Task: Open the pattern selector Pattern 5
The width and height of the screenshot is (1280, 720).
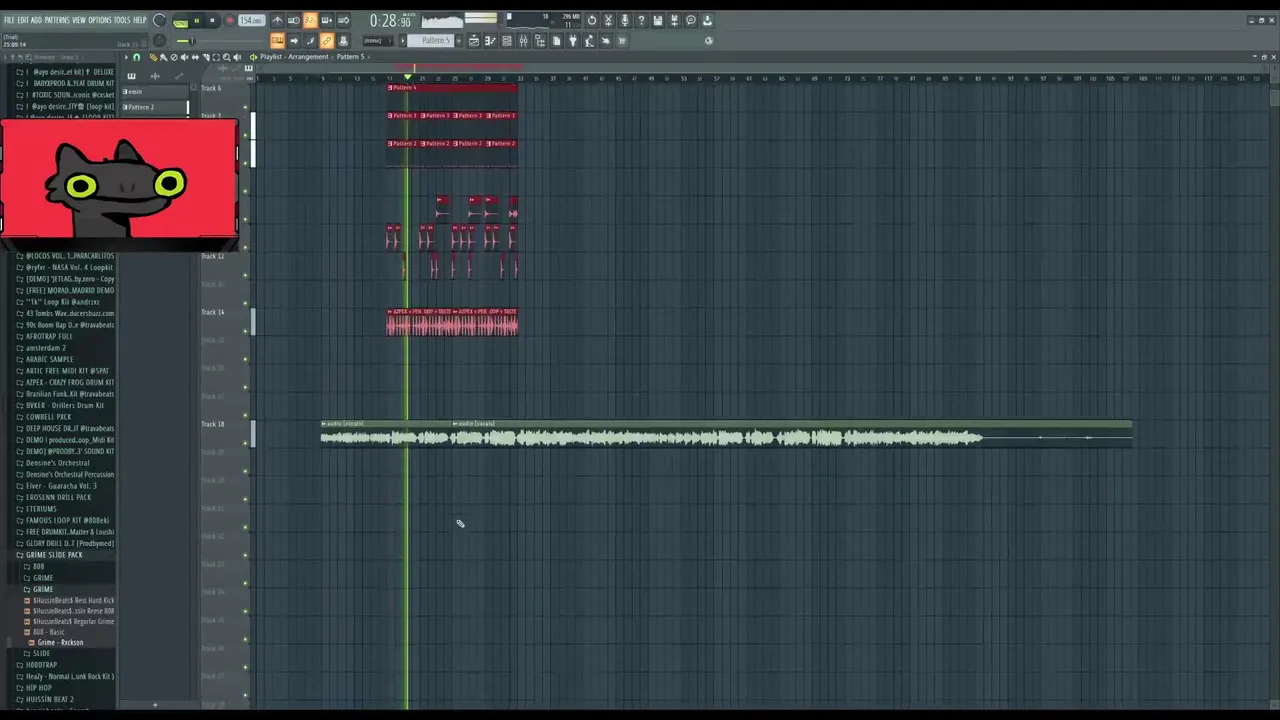Action: (430, 41)
